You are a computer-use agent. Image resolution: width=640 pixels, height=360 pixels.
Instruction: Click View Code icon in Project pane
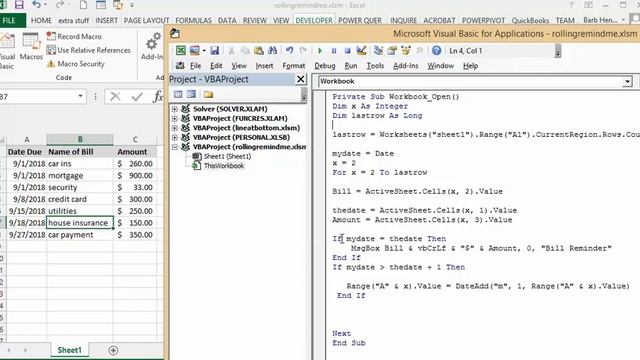[178, 94]
